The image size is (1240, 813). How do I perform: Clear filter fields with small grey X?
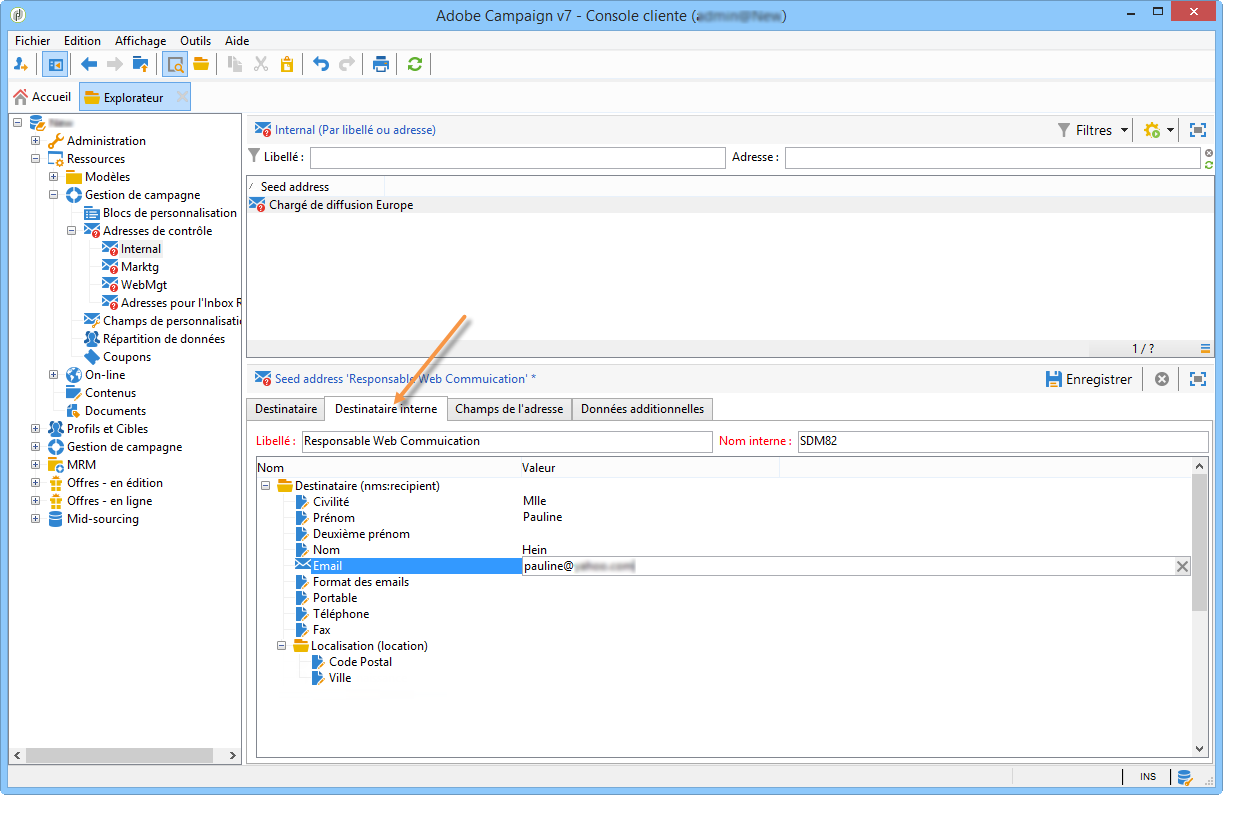click(x=1209, y=152)
